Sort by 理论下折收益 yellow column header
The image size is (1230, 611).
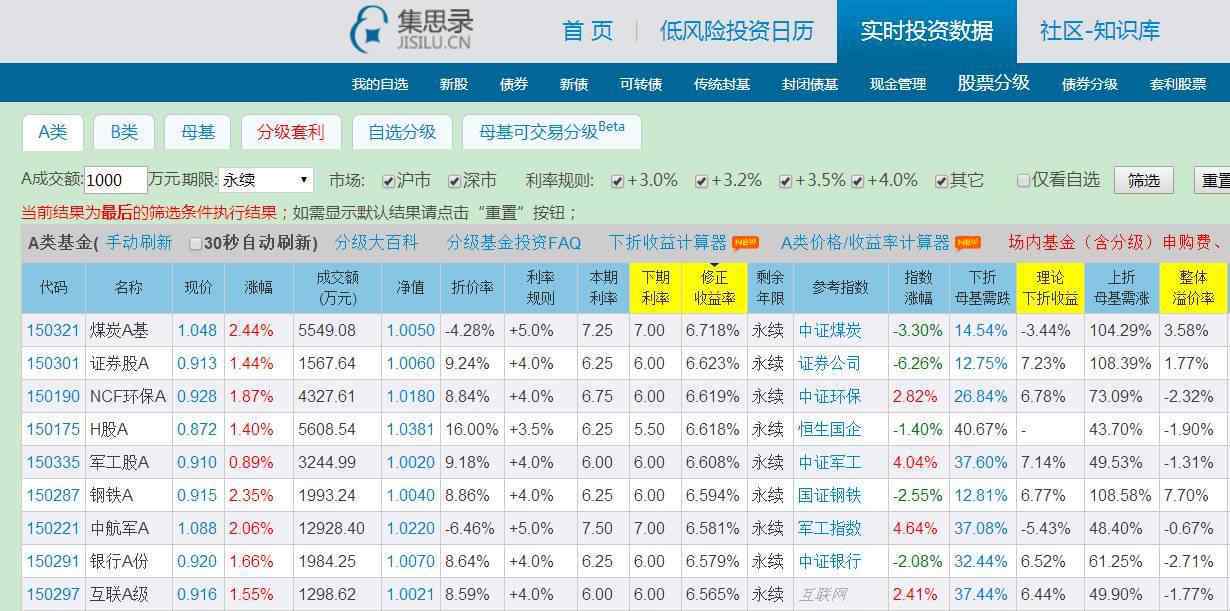coord(1050,288)
